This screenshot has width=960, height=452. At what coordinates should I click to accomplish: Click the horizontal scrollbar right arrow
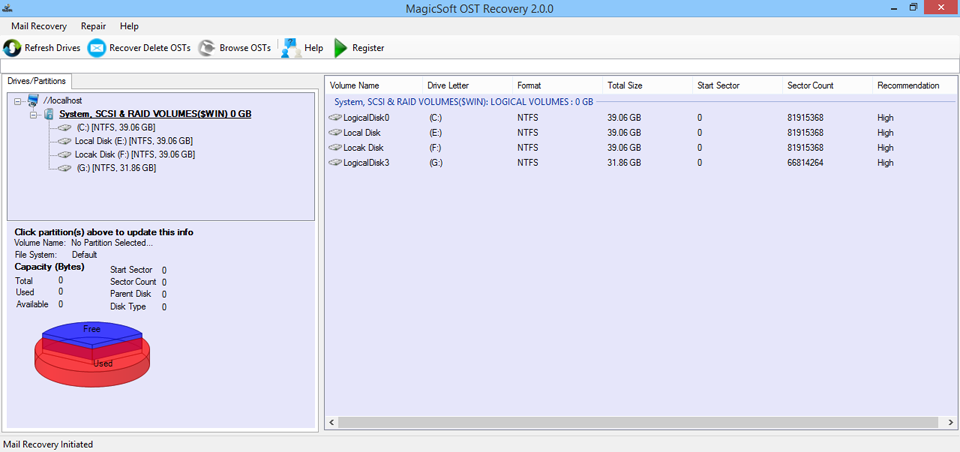(950, 423)
